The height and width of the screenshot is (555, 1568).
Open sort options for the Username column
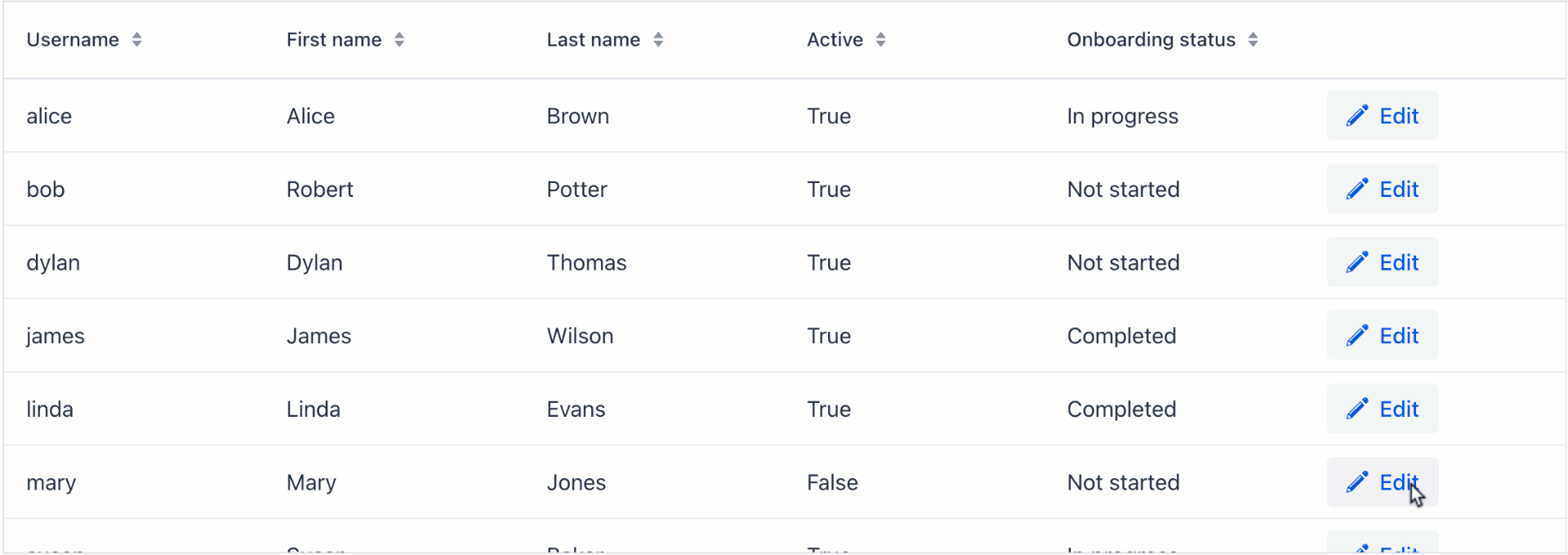pos(136,38)
